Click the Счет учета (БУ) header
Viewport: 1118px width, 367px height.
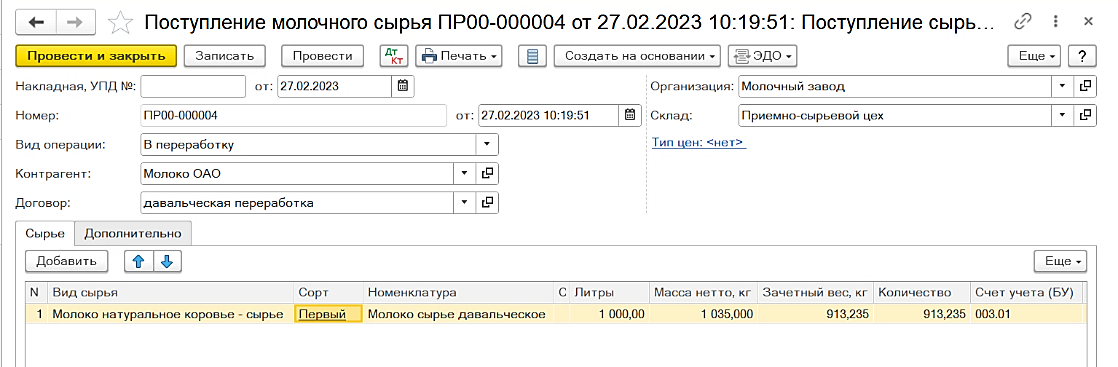click(x=1027, y=293)
